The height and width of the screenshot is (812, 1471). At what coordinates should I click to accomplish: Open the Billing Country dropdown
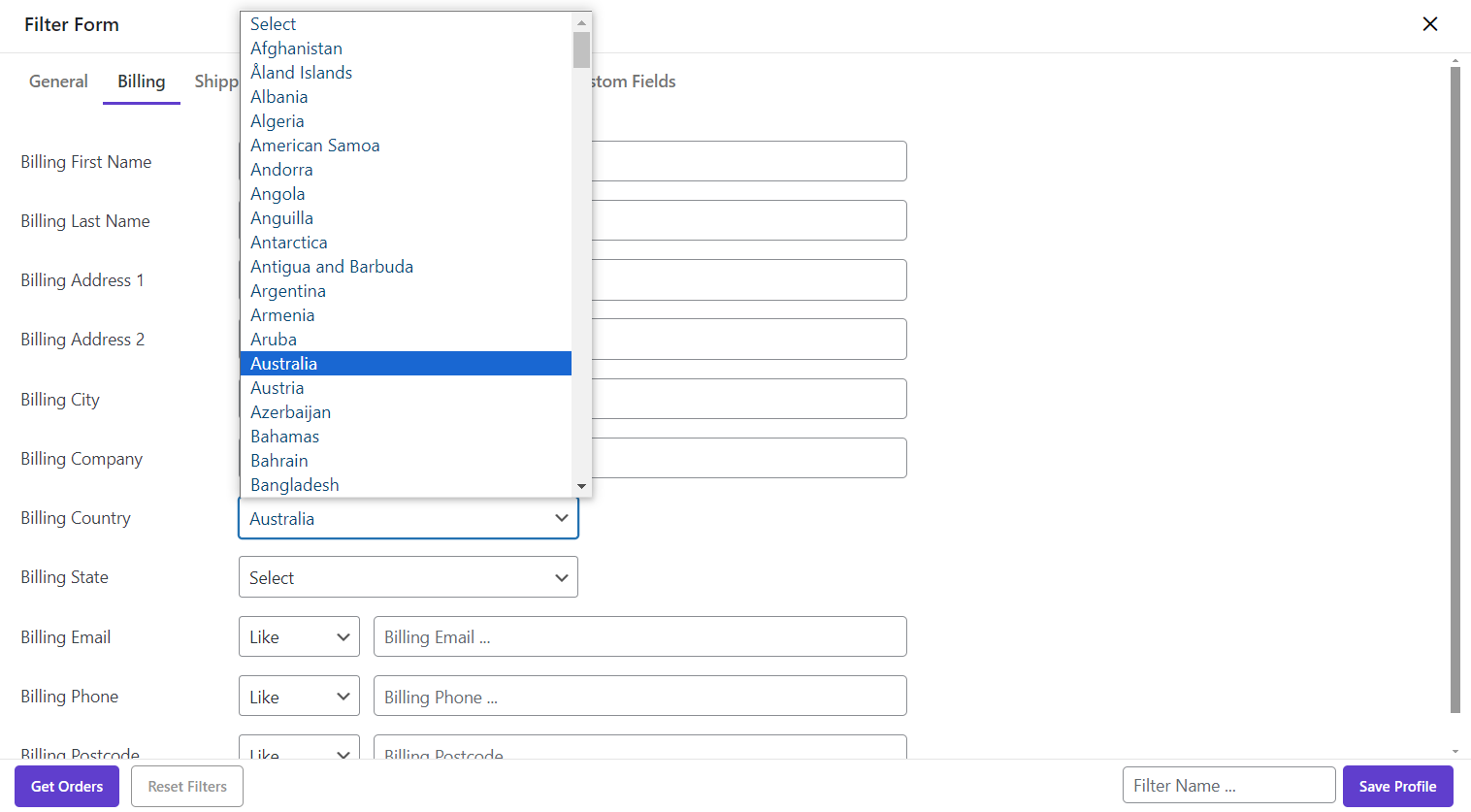[x=408, y=519]
